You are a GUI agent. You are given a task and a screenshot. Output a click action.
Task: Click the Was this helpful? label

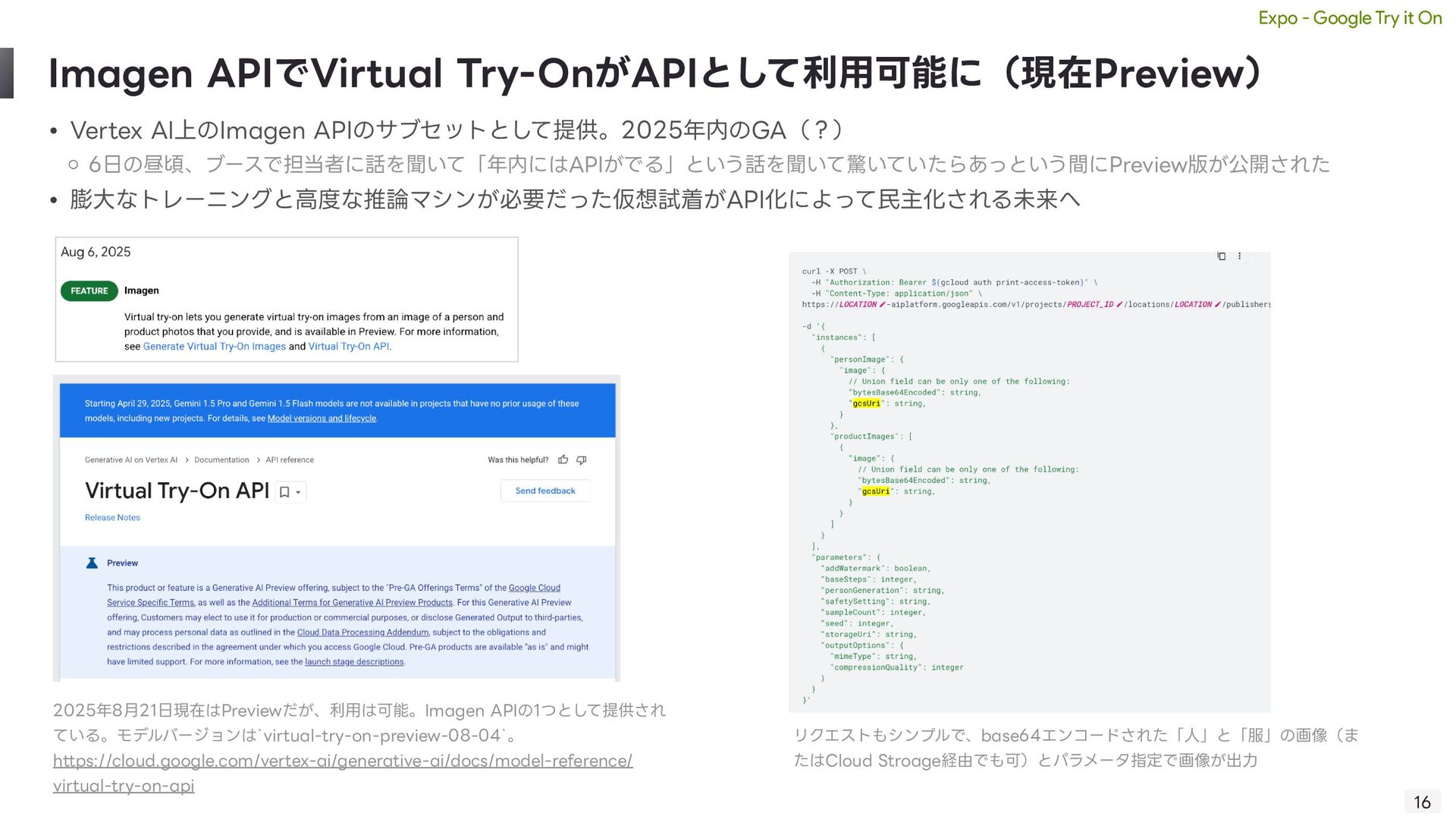pyautogui.click(x=518, y=460)
